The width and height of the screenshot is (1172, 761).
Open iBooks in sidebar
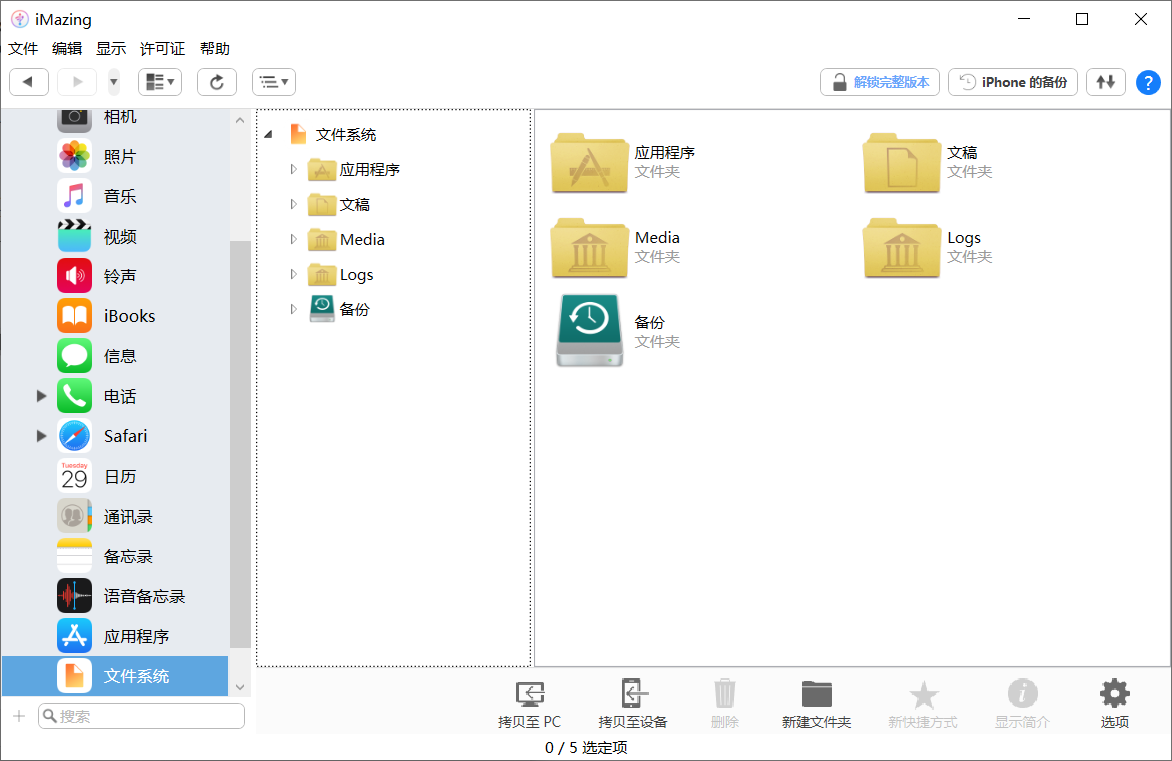coord(116,315)
